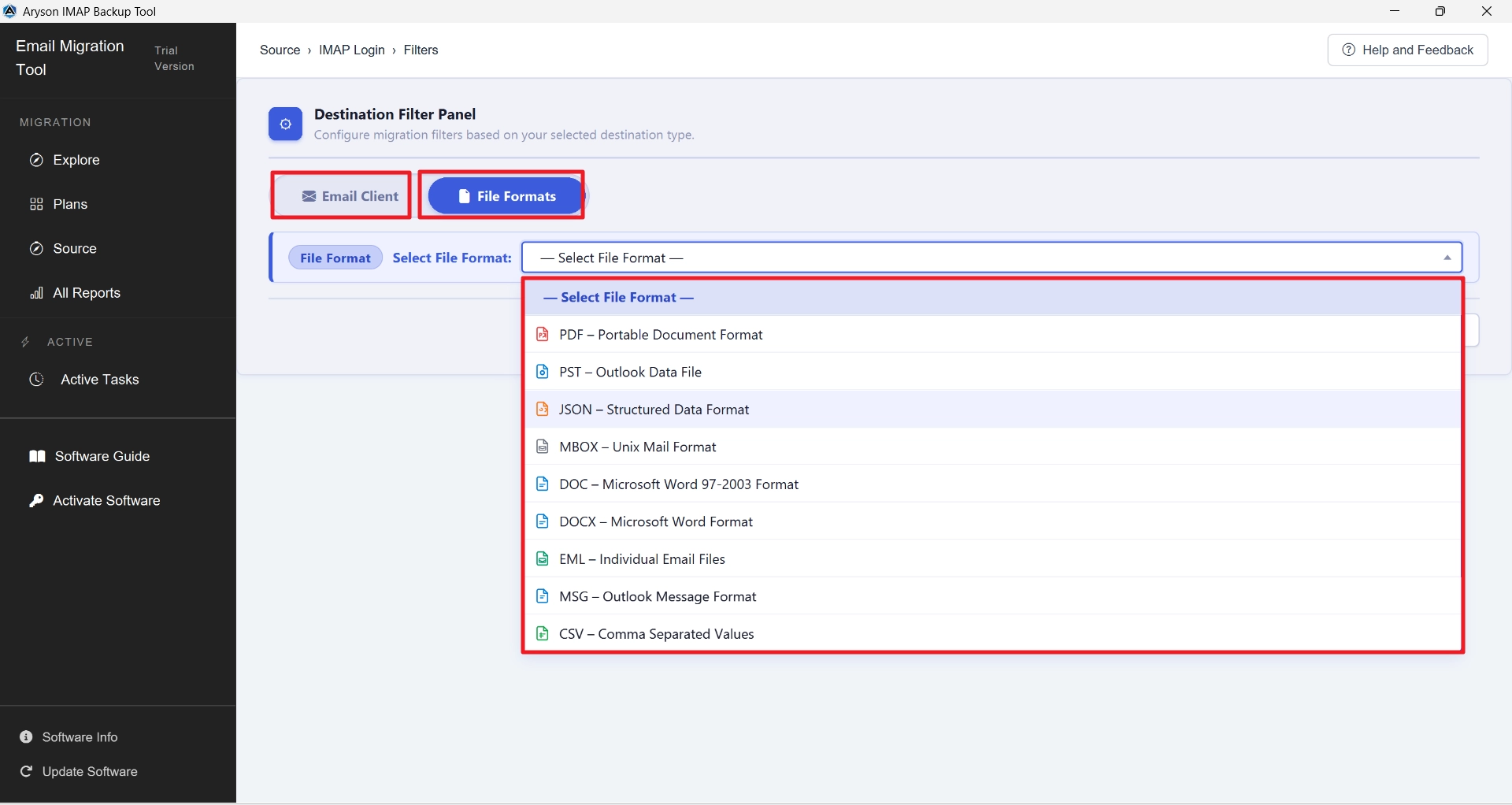Click the Filters breadcrumb
The image size is (1512, 805).
[421, 50]
